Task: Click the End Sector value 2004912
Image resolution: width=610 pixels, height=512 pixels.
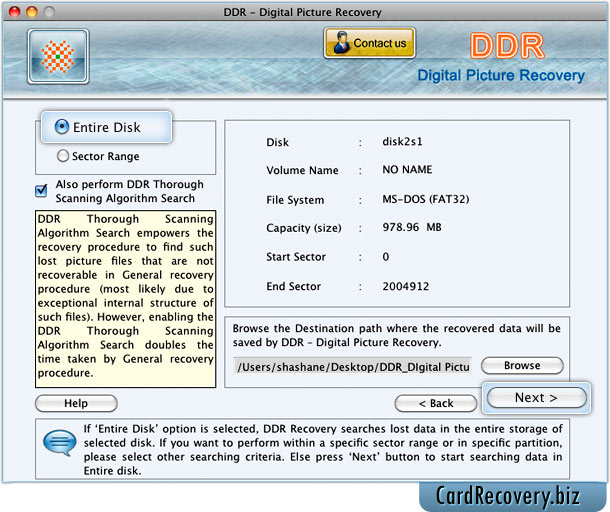Action: click(405, 286)
